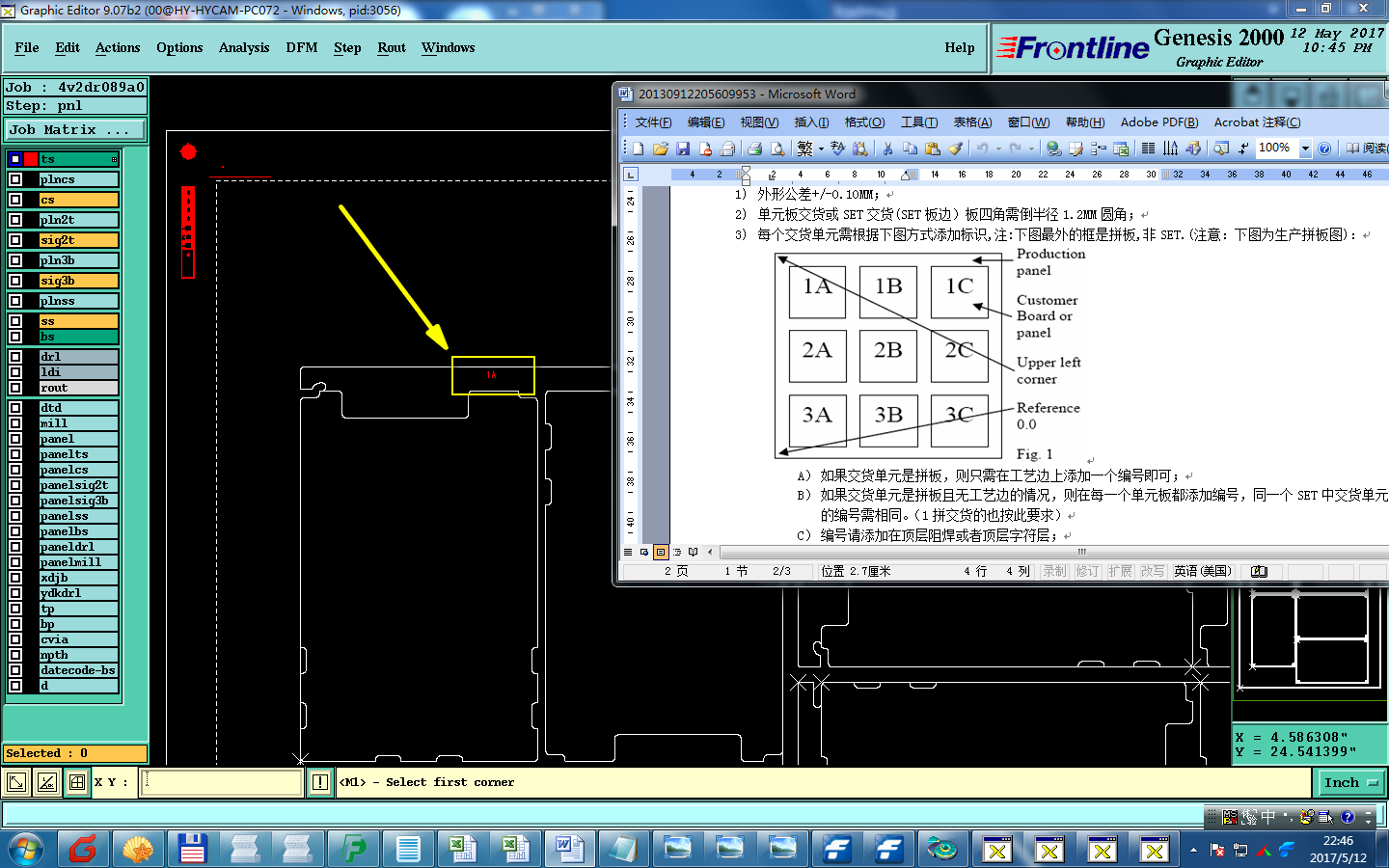Open the Analysis menu in Genesis
The image size is (1389, 868).
[x=244, y=47]
